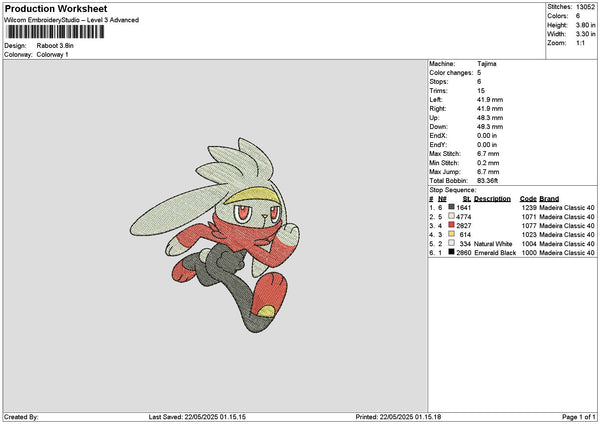
Task: Click the Description column header
Action: pyautogui.click(x=492, y=199)
